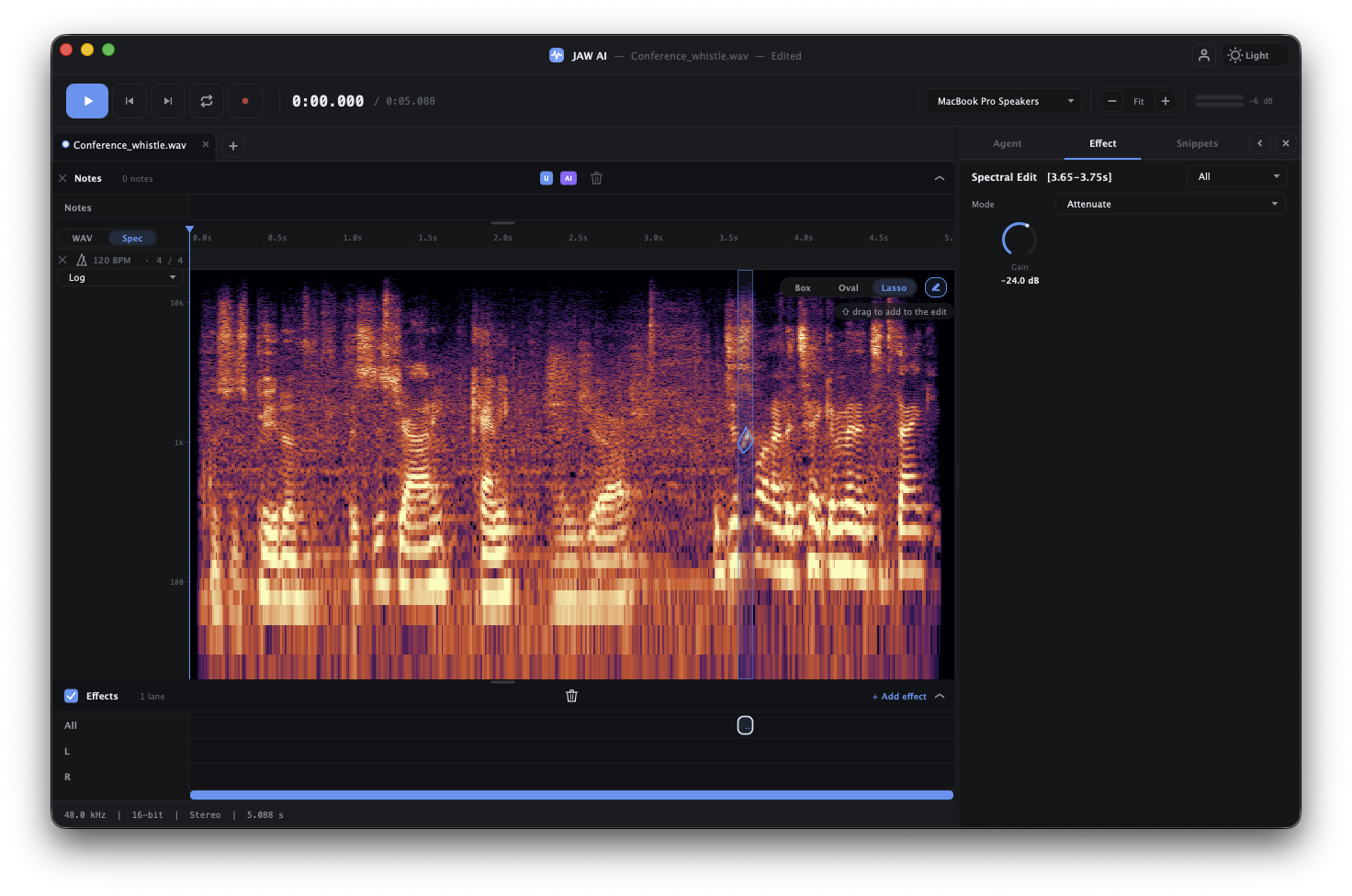Open the Log frequency scale dropdown
This screenshot has height=896, width=1352.
(119, 277)
